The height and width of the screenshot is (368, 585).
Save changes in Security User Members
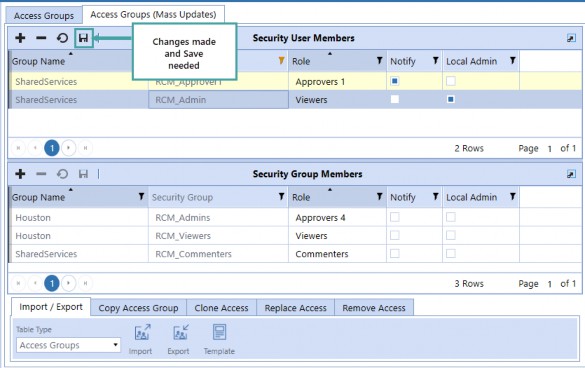coord(84,38)
